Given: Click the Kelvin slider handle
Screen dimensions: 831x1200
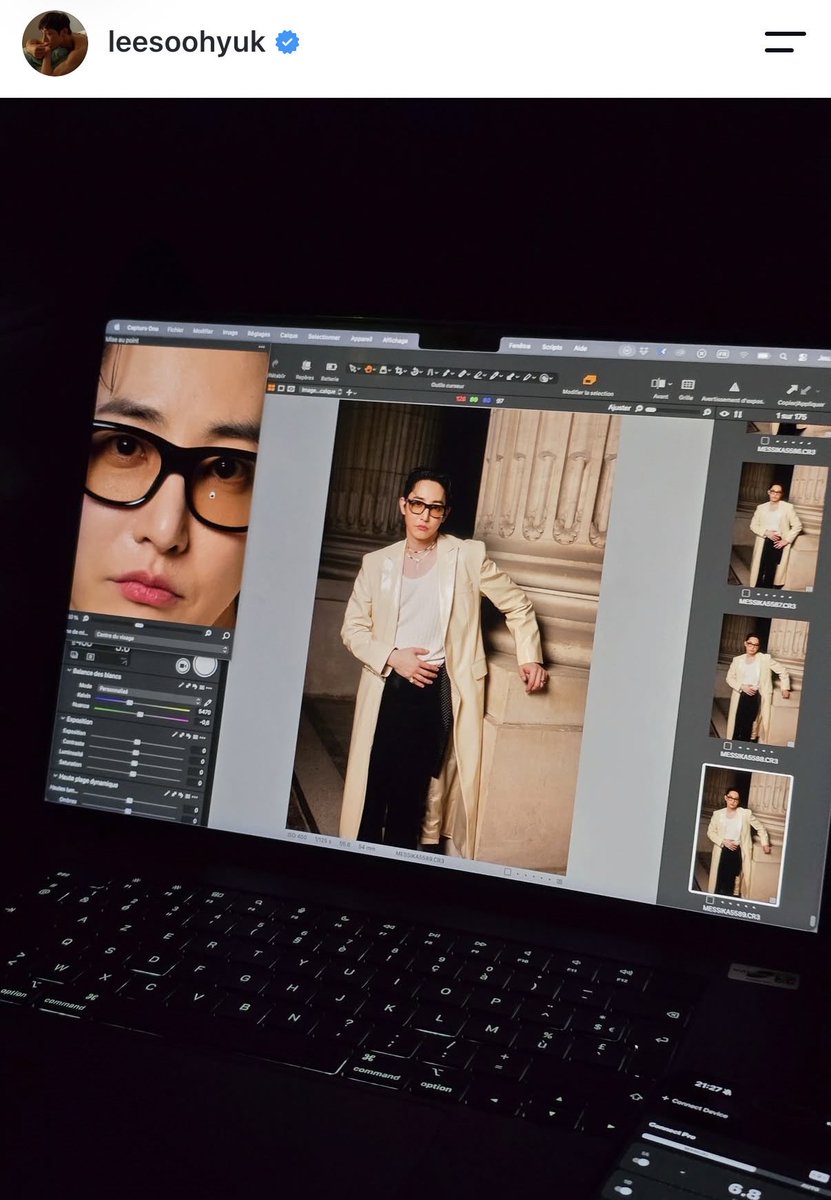Looking at the screenshot, I should click(130, 703).
